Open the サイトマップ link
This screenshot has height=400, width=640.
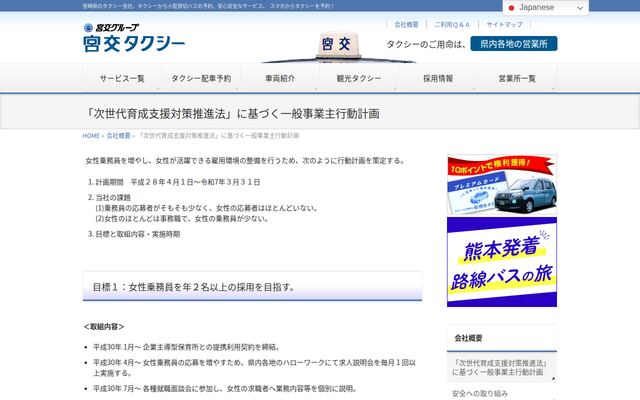[504, 24]
